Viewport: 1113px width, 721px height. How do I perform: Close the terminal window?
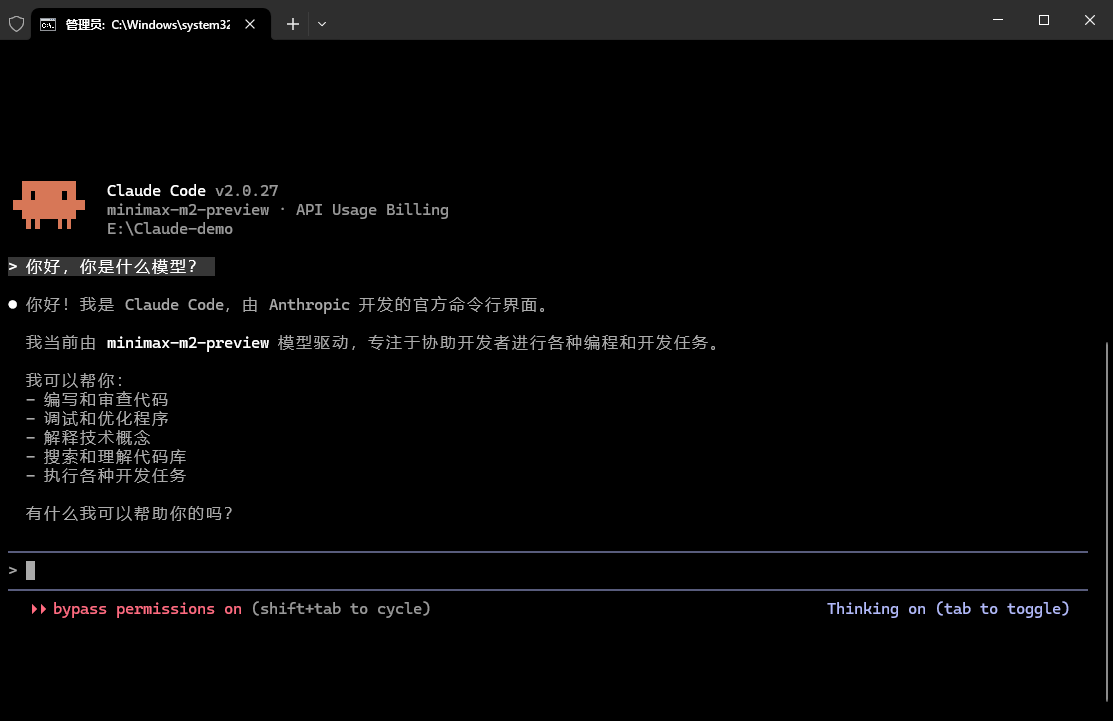(x=1090, y=20)
